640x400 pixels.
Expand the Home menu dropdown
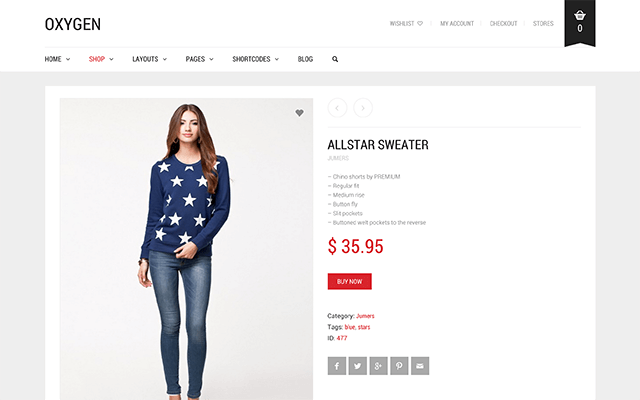[x=57, y=59]
